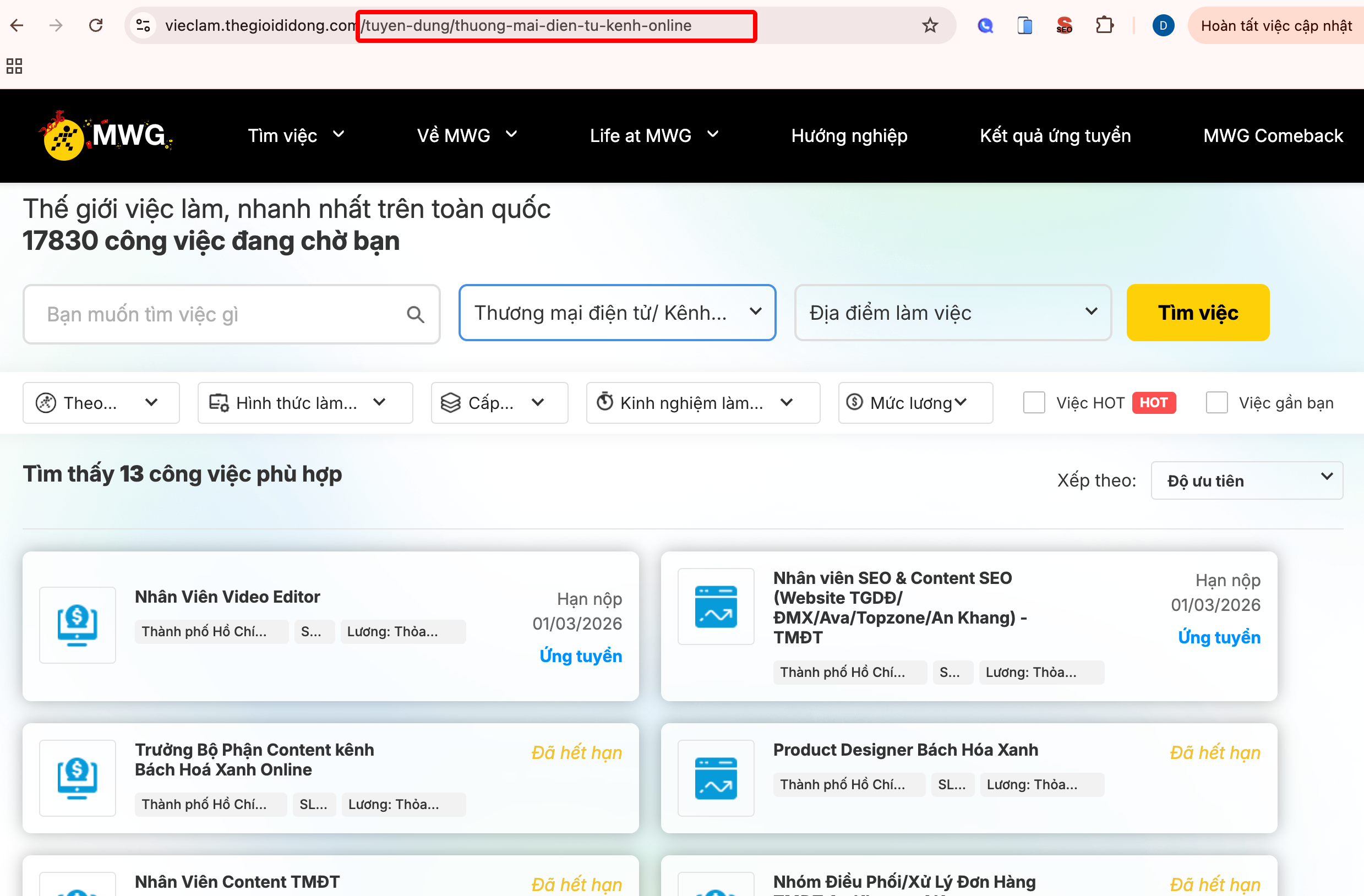Open the Hướng nghiệp menu item
This screenshot has width=1364, height=896.
click(x=849, y=136)
